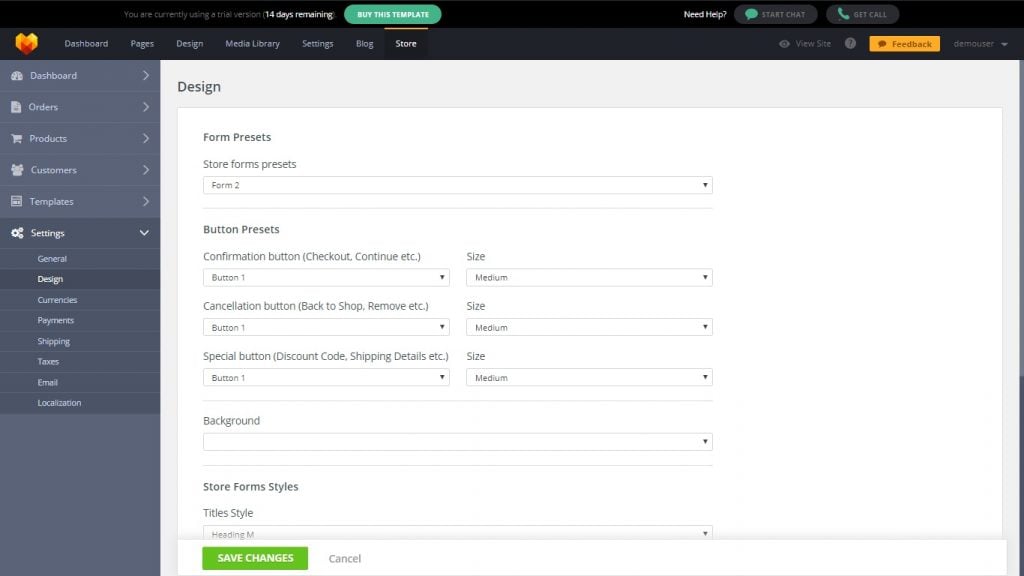
Task: Open the Cancellation button Size dropdown
Action: click(x=589, y=327)
